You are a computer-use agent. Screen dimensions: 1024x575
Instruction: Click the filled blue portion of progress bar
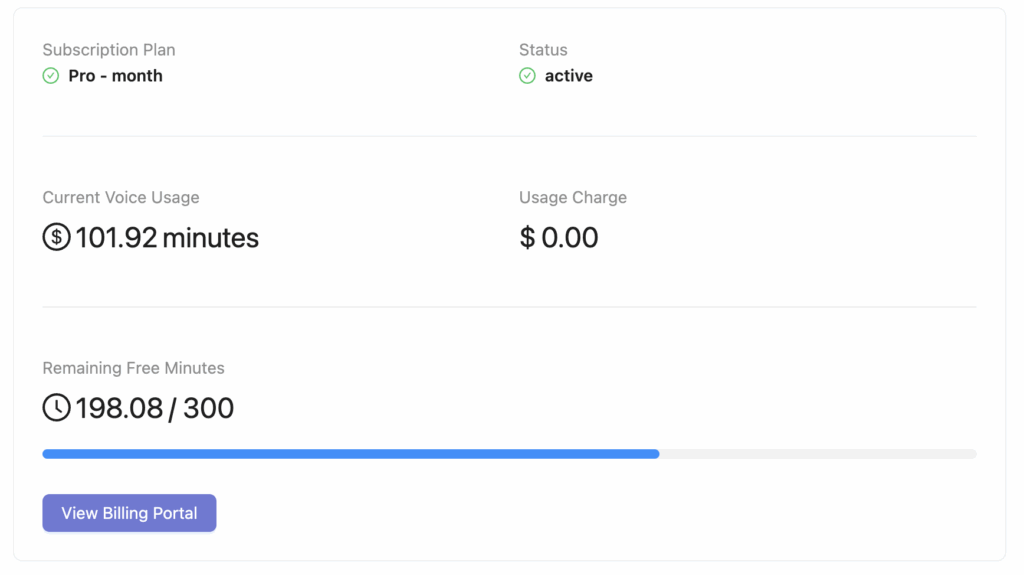click(351, 453)
